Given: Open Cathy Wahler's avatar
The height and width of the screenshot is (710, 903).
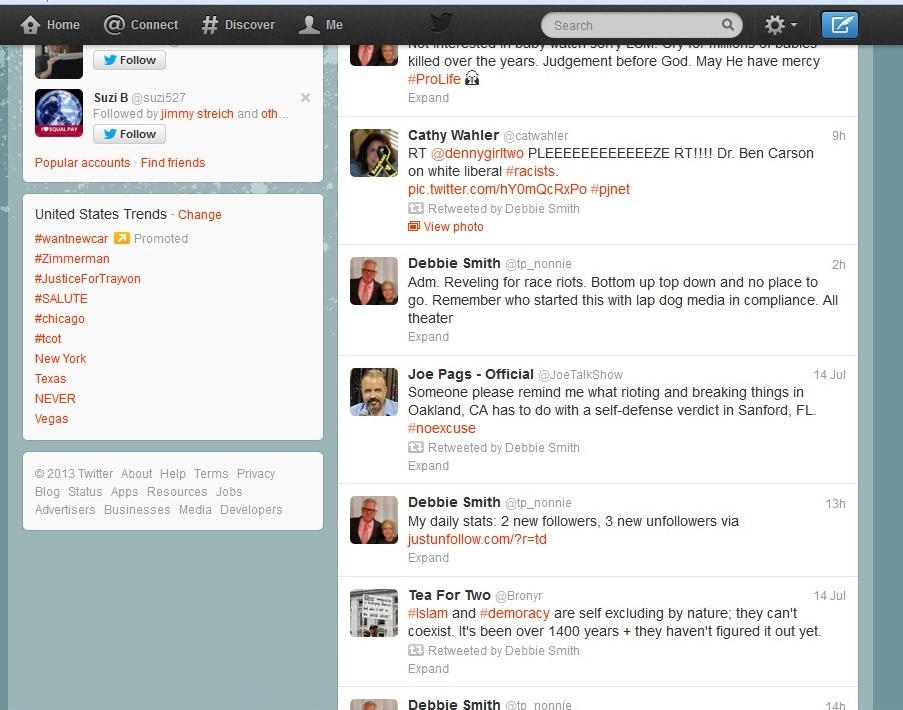Looking at the screenshot, I should [374, 153].
